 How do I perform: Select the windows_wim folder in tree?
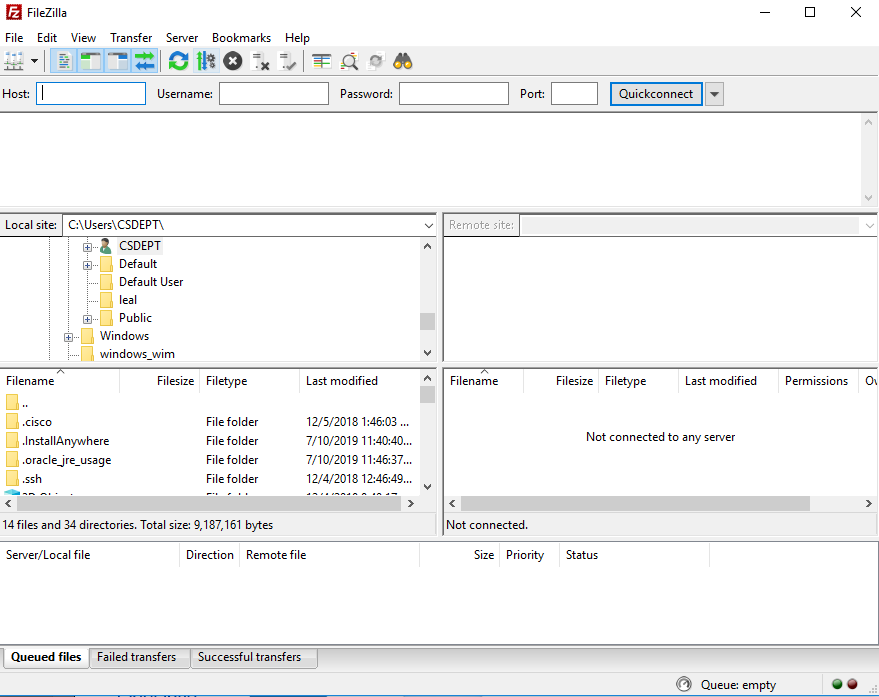coord(137,353)
